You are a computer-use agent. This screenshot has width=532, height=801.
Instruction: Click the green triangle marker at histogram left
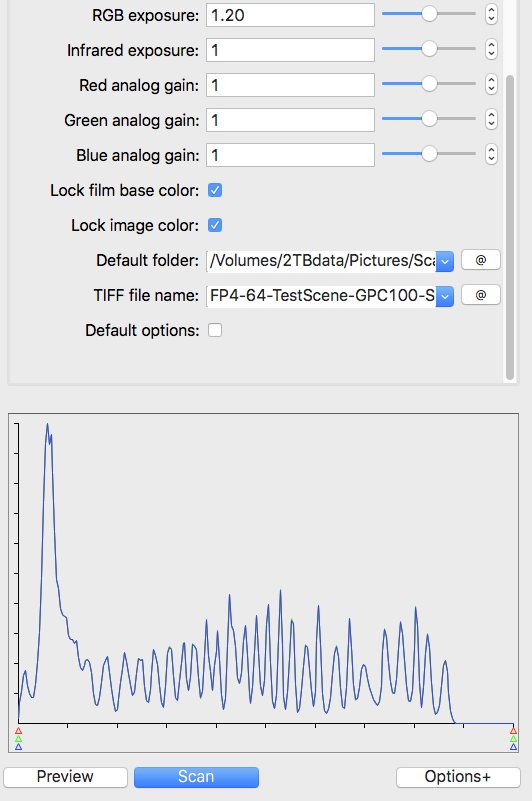[18, 739]
